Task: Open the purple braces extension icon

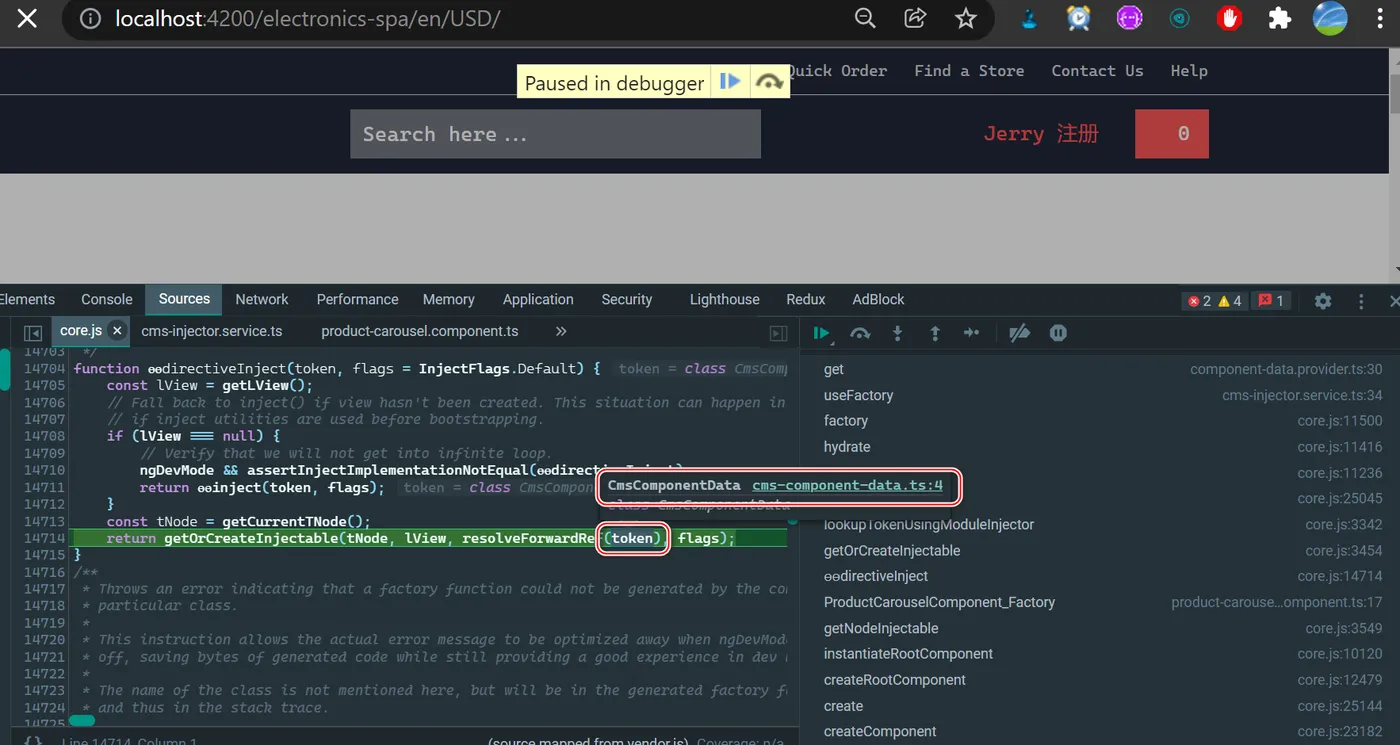Action: tap(1129, 19)
